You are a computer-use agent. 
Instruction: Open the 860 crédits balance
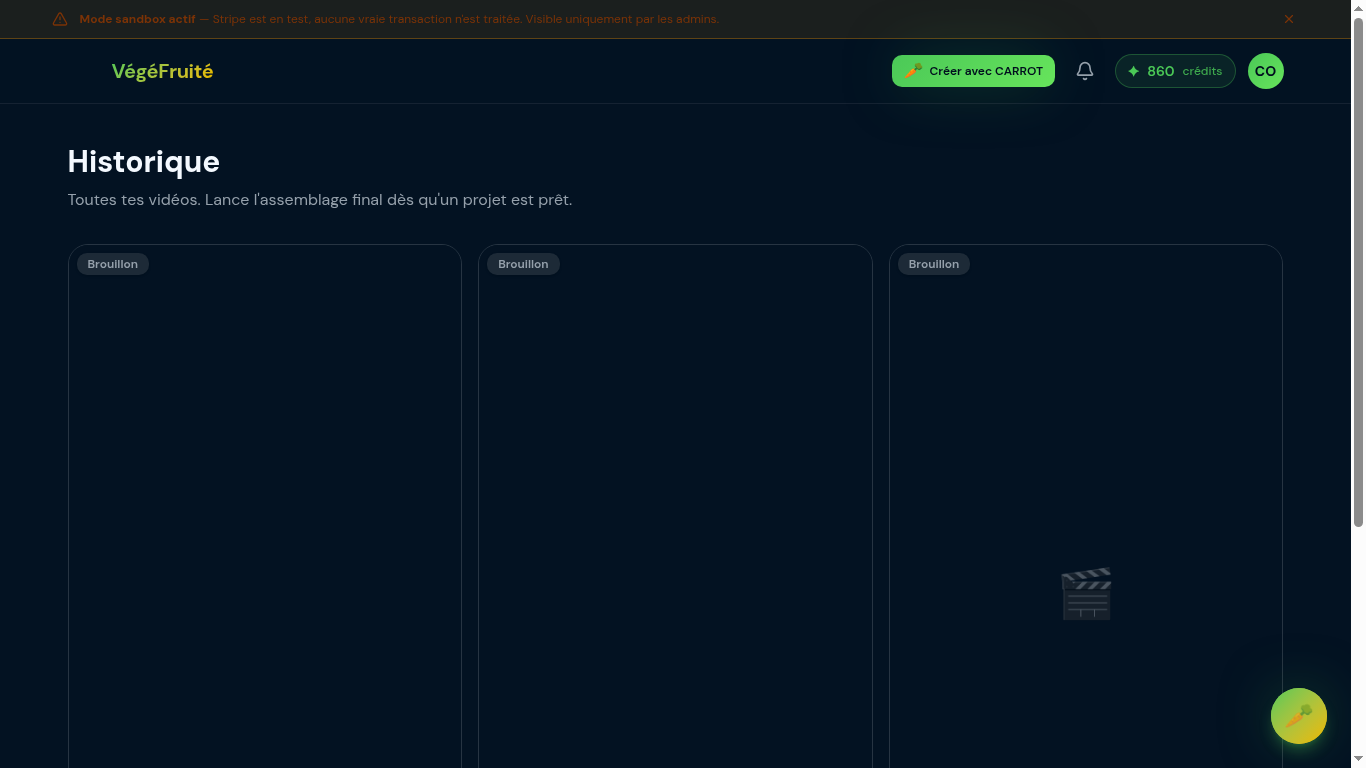click(1175, 71)
